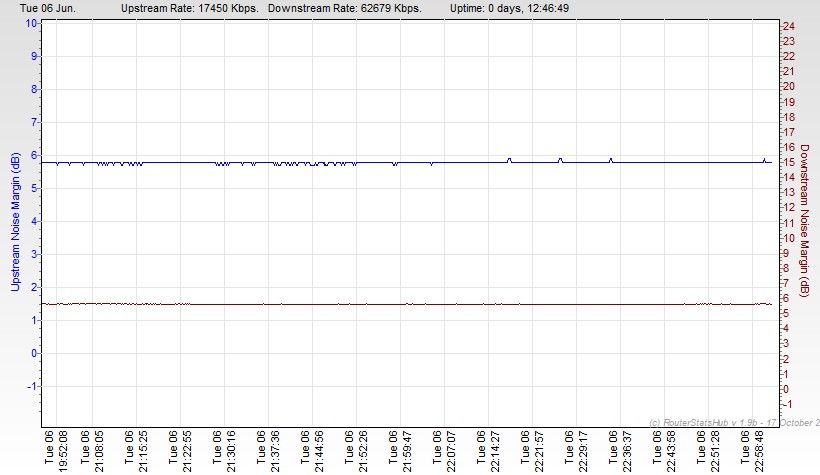Screen dimensions: 820x475
Task: Click the 24 tick on downstream axis
Action: coord(788,25)
